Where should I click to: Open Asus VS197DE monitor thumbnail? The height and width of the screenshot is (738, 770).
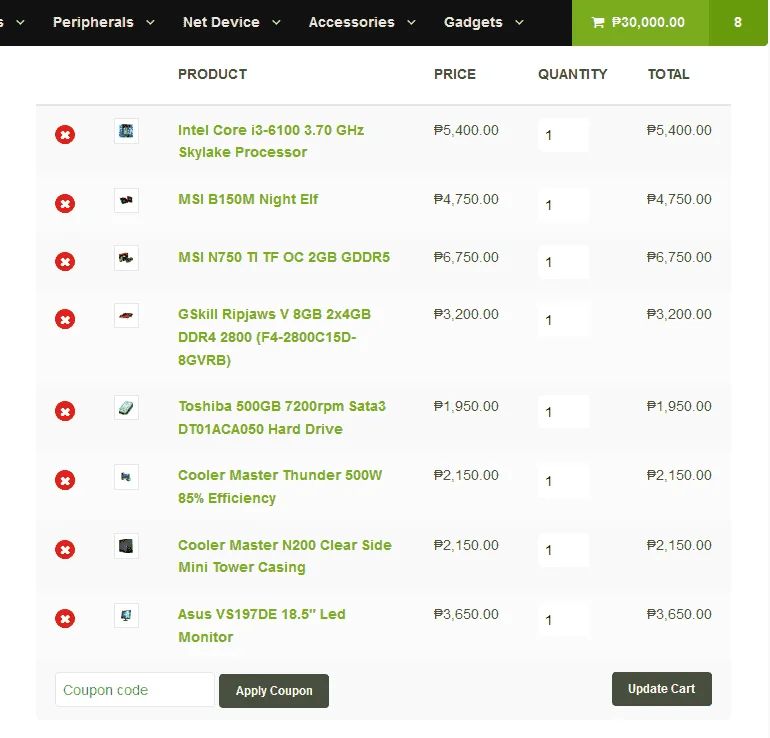pos(126,615)
